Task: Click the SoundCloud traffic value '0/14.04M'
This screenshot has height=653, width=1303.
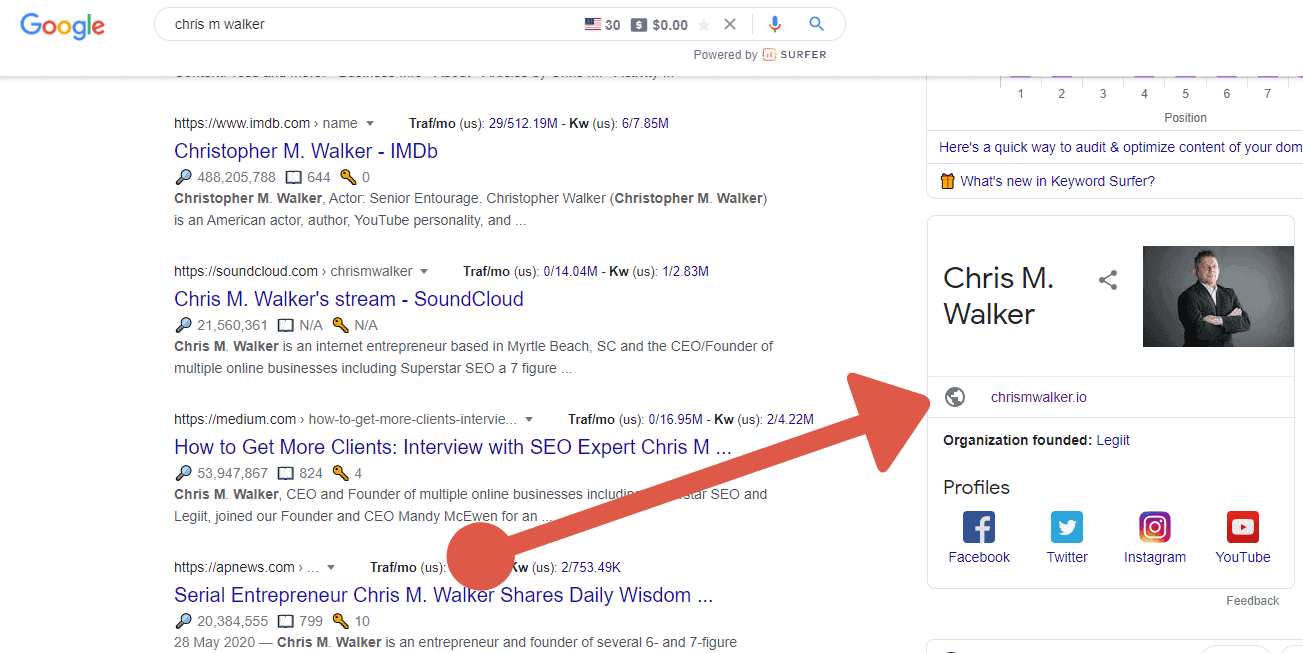Action: pyautogui.click(x=570, y=272)
